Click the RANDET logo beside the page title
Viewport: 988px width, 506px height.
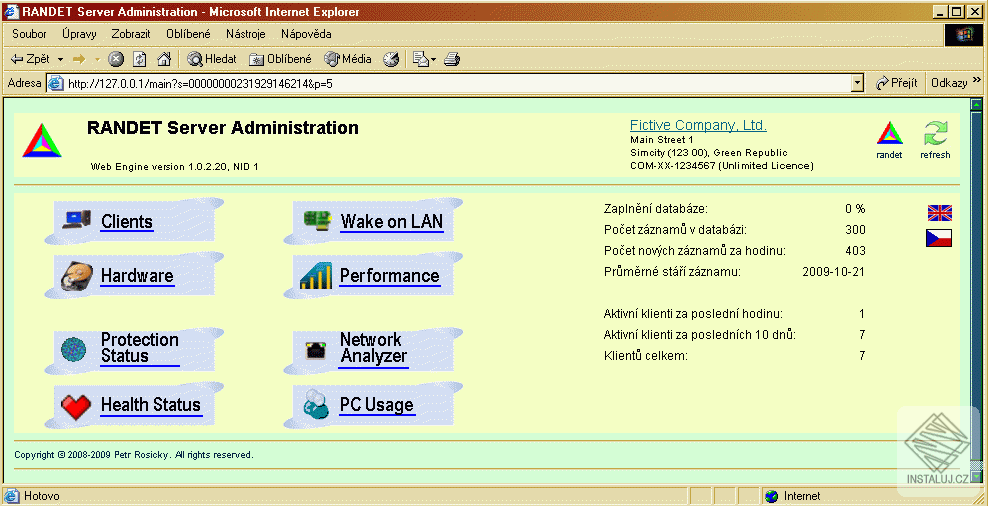42,140
